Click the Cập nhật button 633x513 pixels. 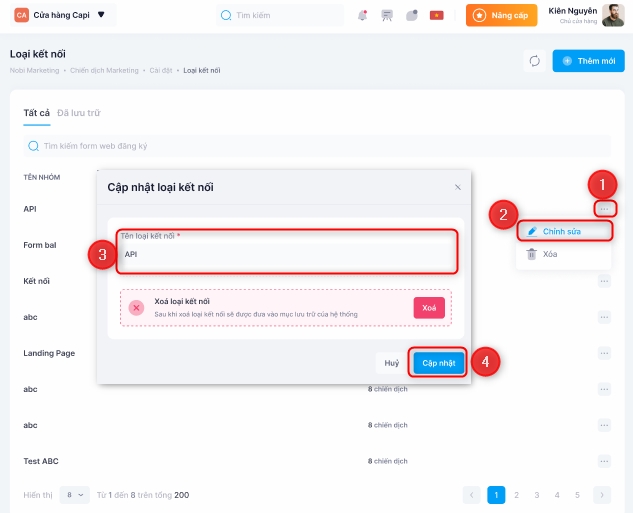point(439,363)
